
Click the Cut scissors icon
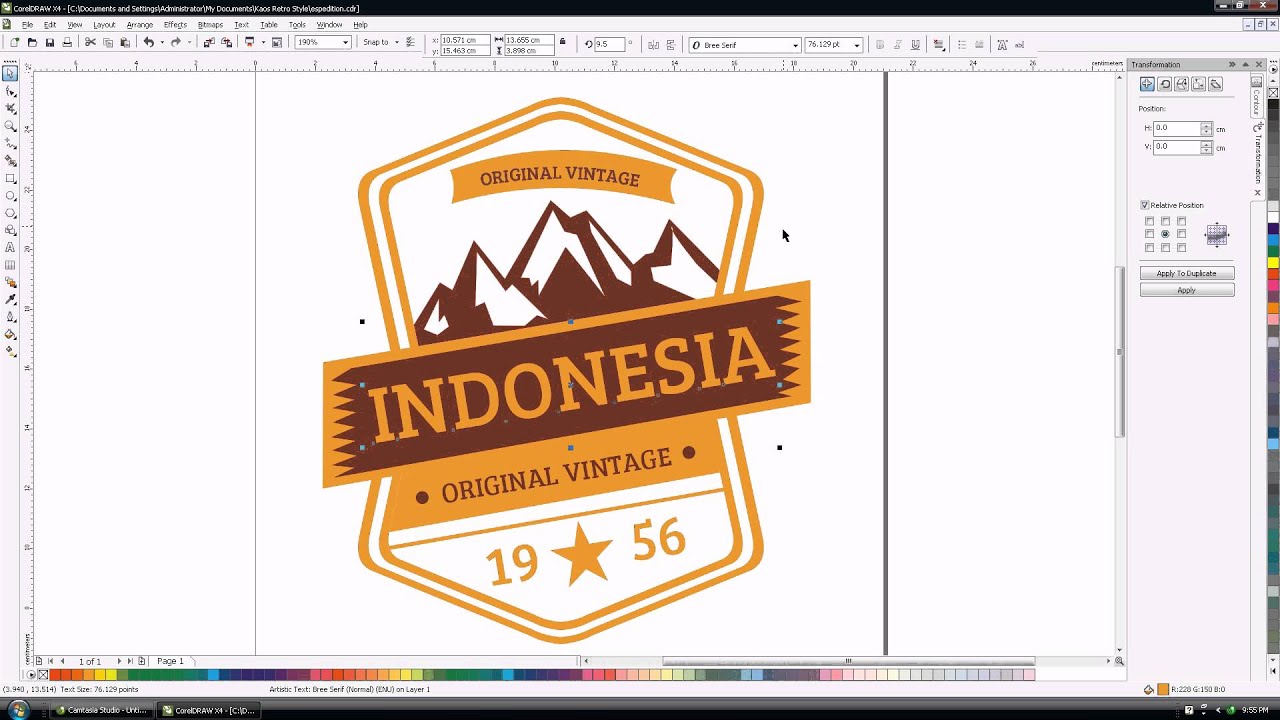tap(90, 43)
